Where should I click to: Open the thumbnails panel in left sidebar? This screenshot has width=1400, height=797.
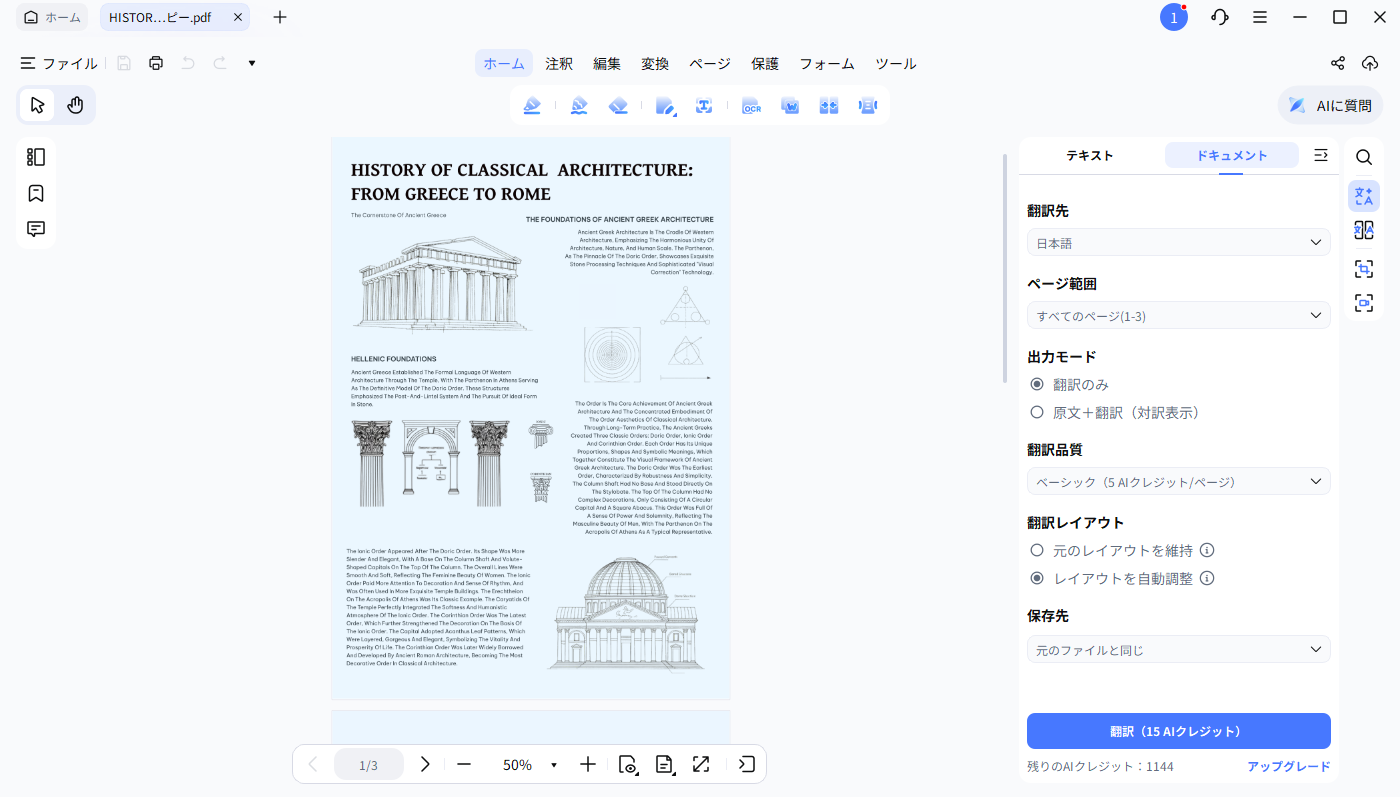coord(36,157)
